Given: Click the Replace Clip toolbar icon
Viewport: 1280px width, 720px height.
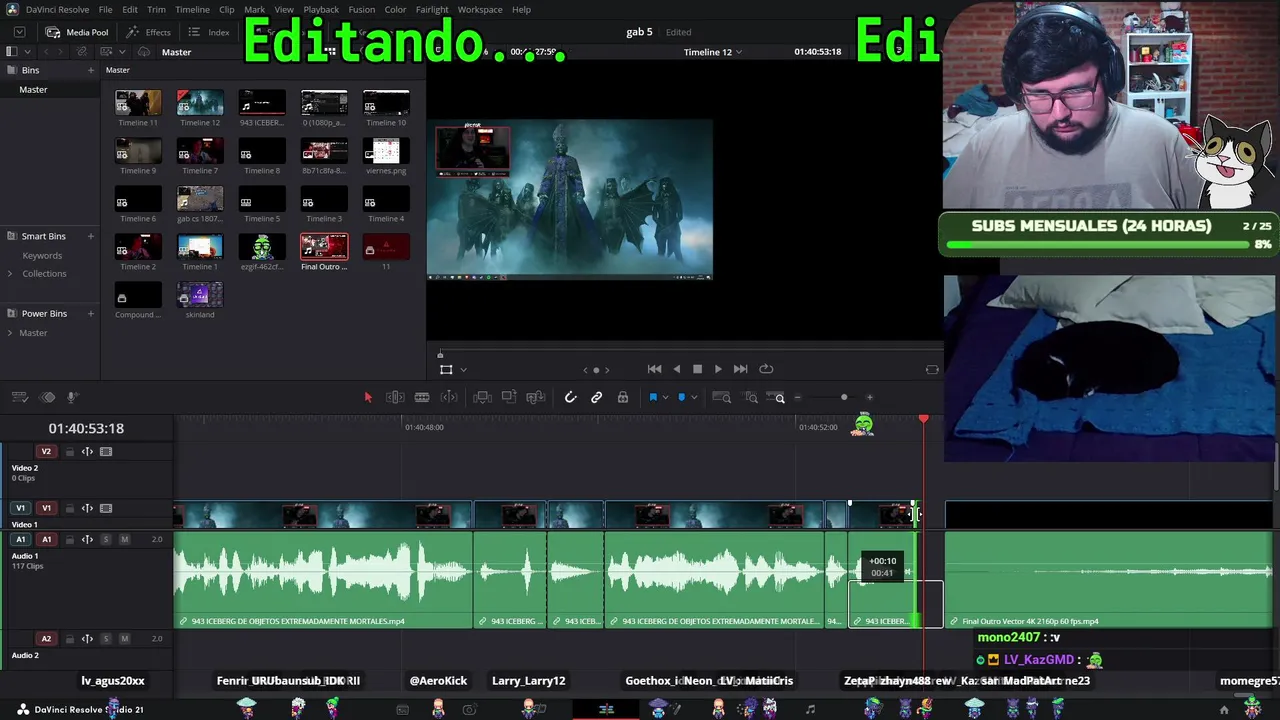Looking at the screenshot, I should tap(536, 397).
